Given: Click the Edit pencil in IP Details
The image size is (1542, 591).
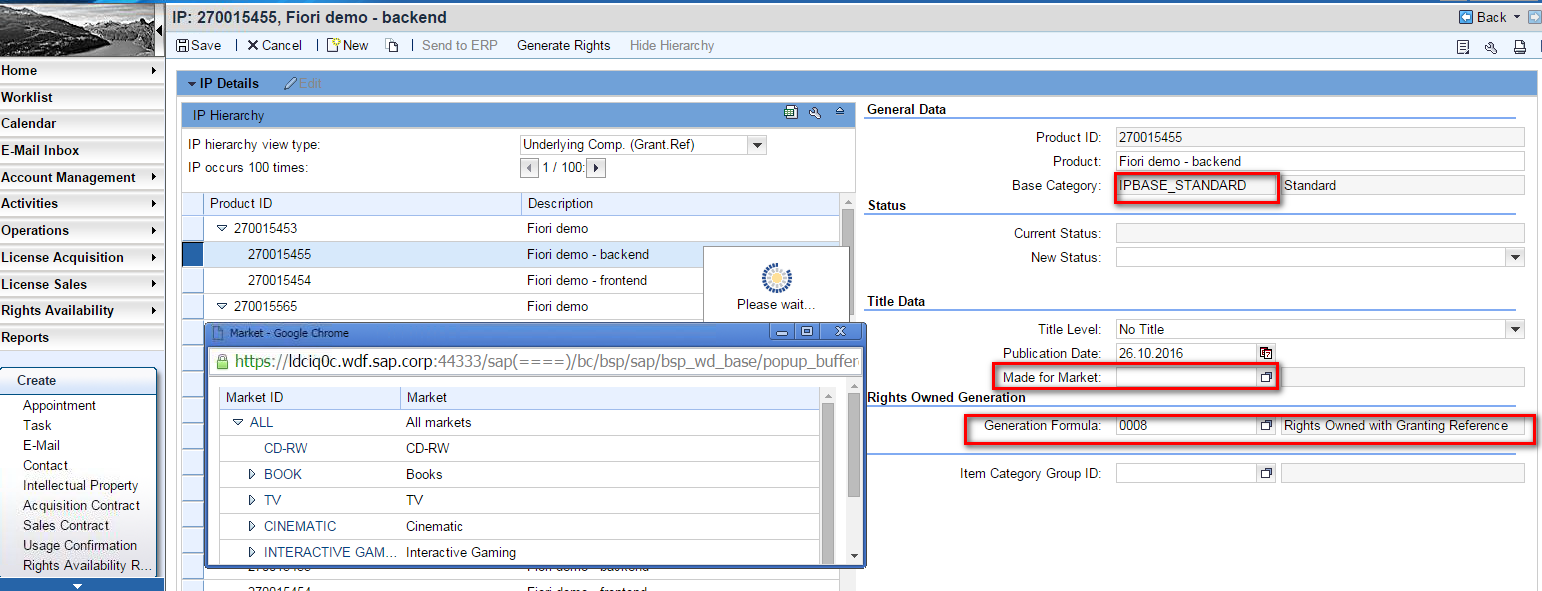Looking at the screenshot, I should (303, 83).
